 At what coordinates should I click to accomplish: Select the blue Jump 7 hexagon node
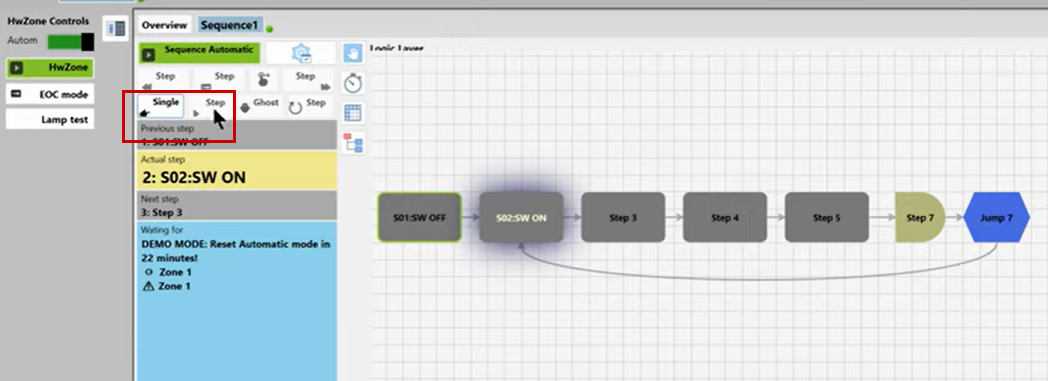coord(997,218)
